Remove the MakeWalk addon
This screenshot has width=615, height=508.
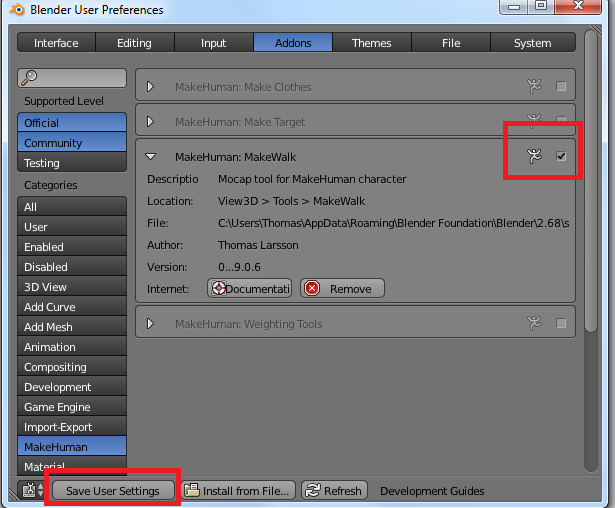point(342,289)
